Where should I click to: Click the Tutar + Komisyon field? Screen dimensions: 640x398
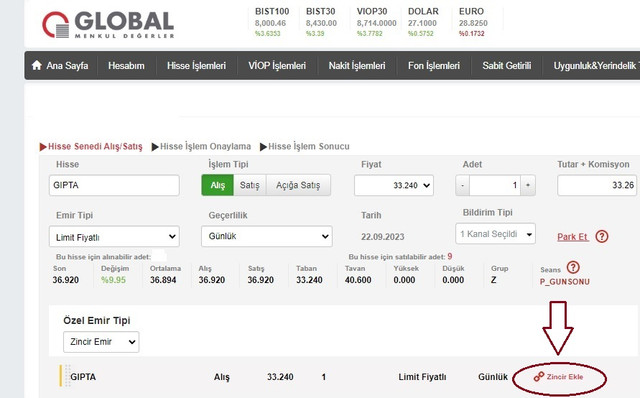coord(597,185)
